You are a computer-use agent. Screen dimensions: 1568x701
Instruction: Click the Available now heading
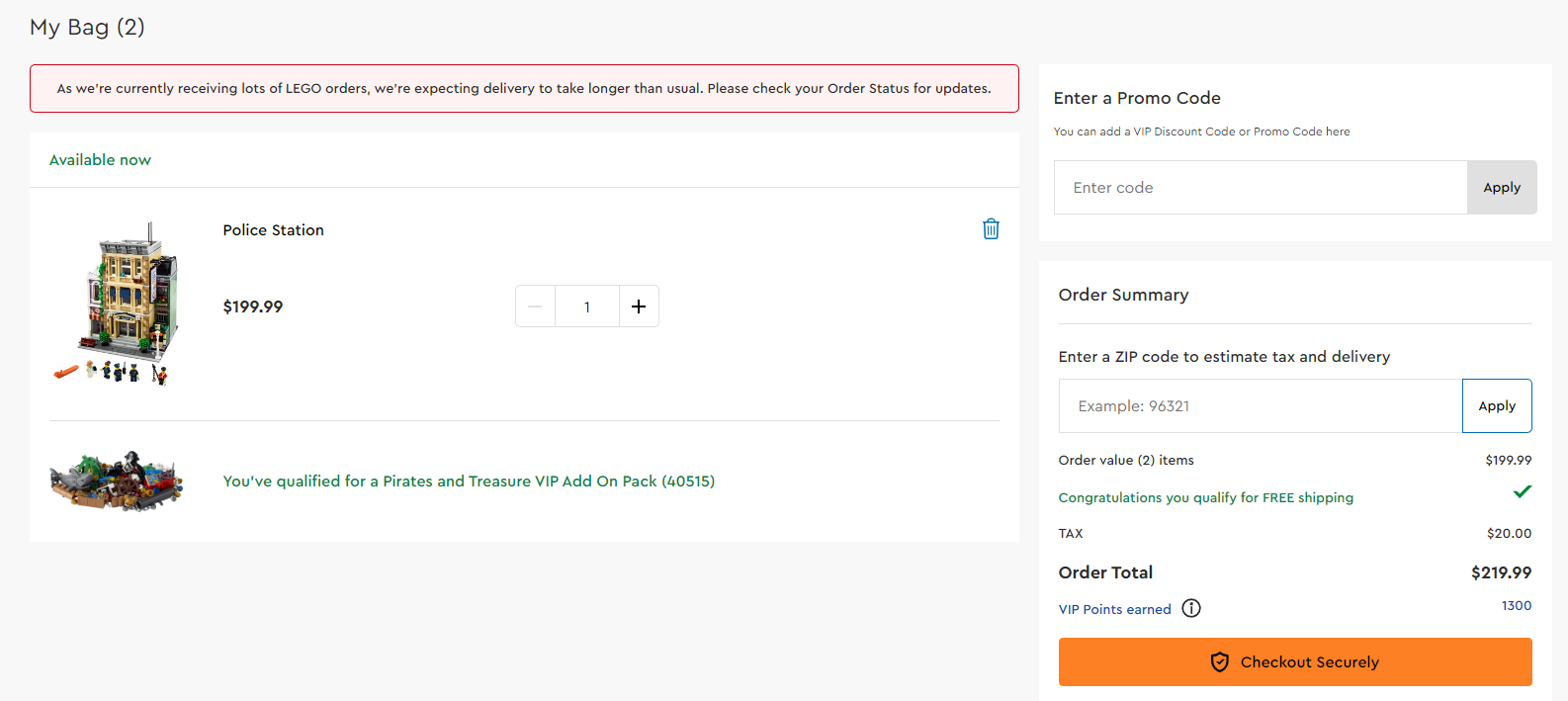coord(100,159)
